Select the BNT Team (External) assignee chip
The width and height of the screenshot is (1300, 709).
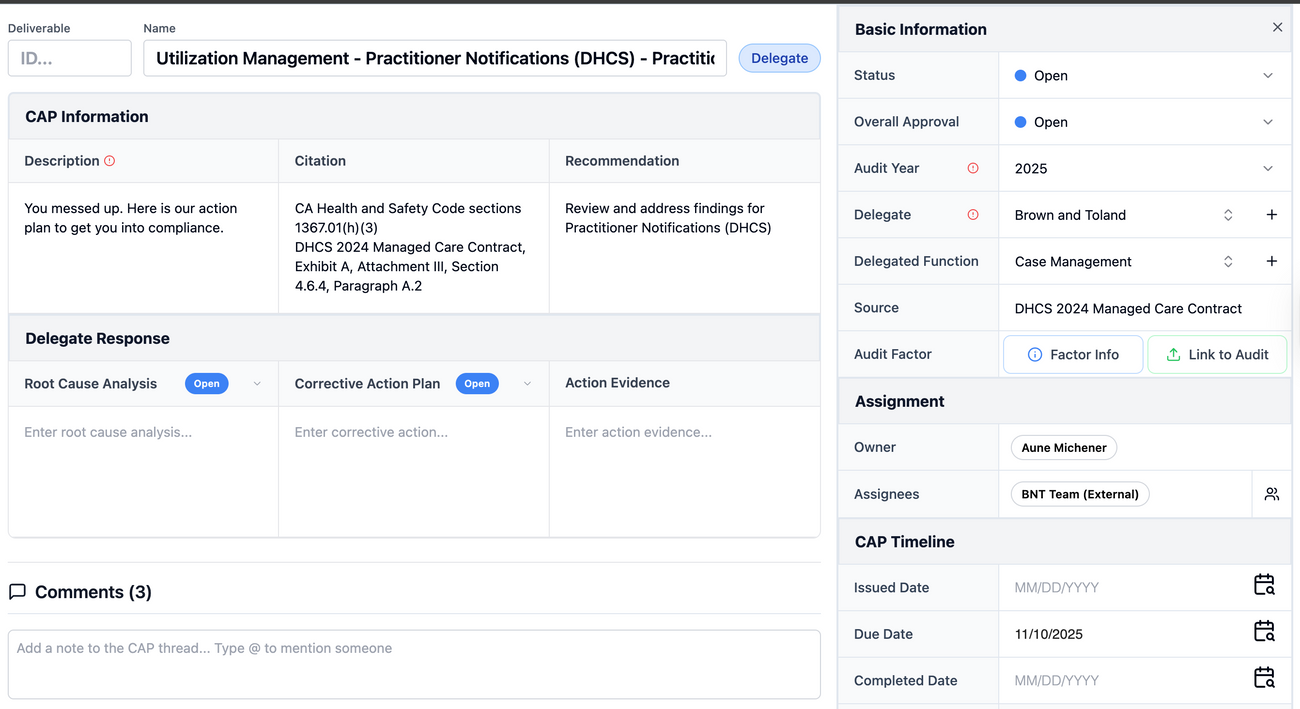point(1079,493)
